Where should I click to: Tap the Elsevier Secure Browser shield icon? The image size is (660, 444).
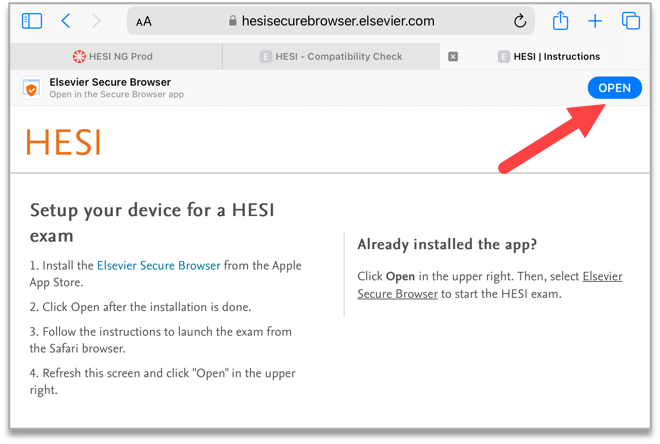(x=31, y=88)
